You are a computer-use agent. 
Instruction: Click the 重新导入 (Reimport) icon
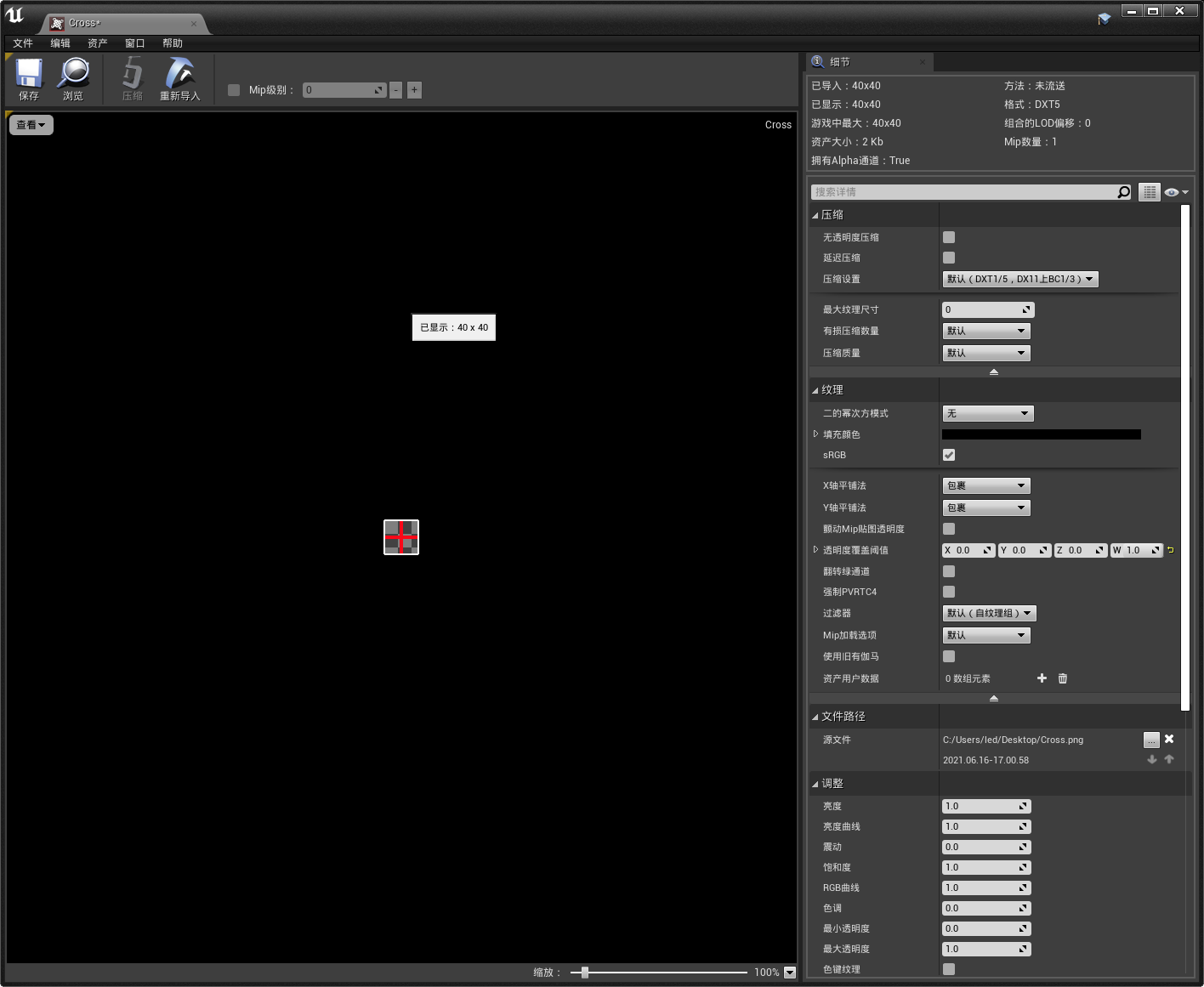point(180,78)
